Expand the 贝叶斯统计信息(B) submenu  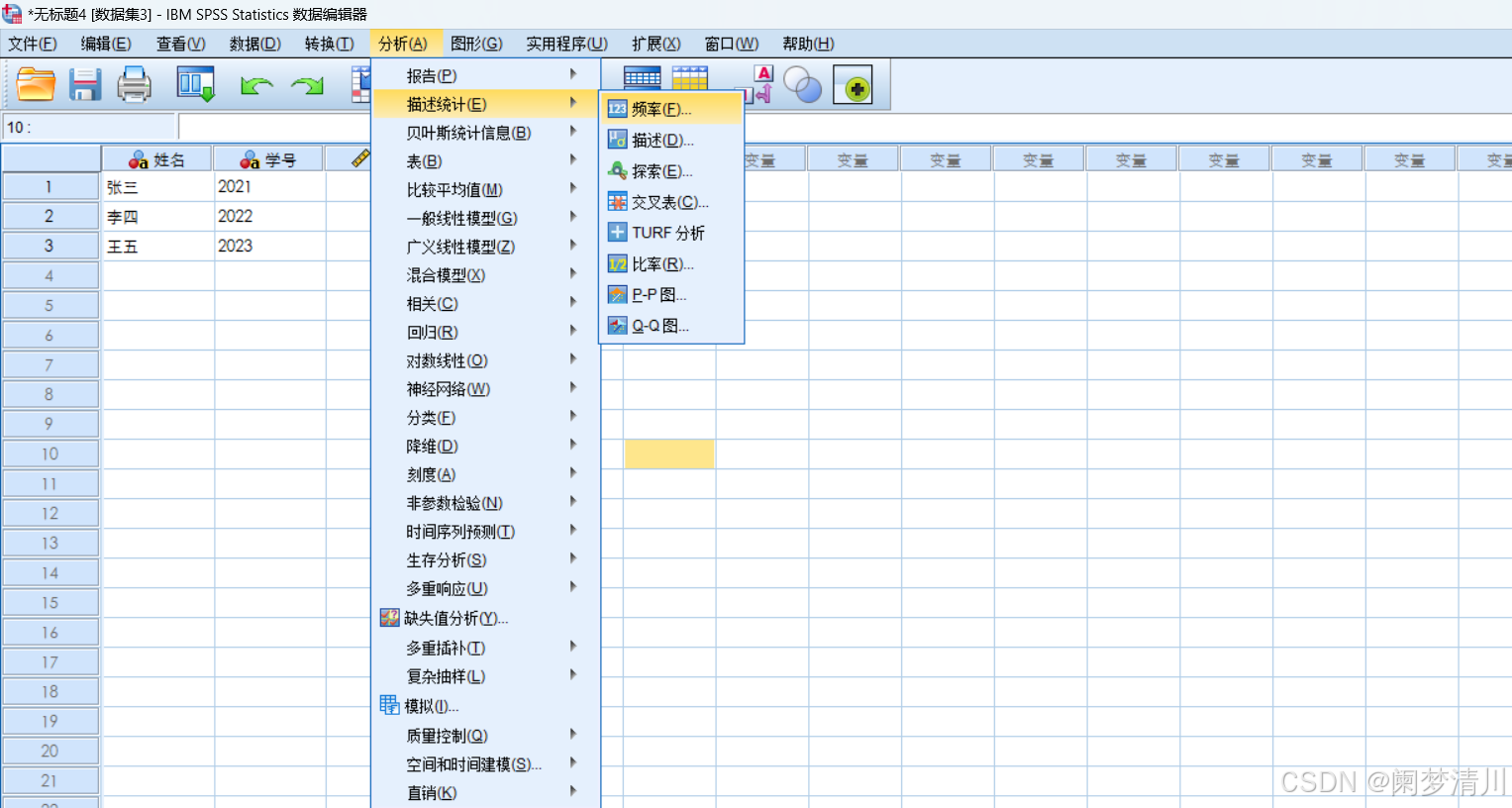[x=485, y=133]
